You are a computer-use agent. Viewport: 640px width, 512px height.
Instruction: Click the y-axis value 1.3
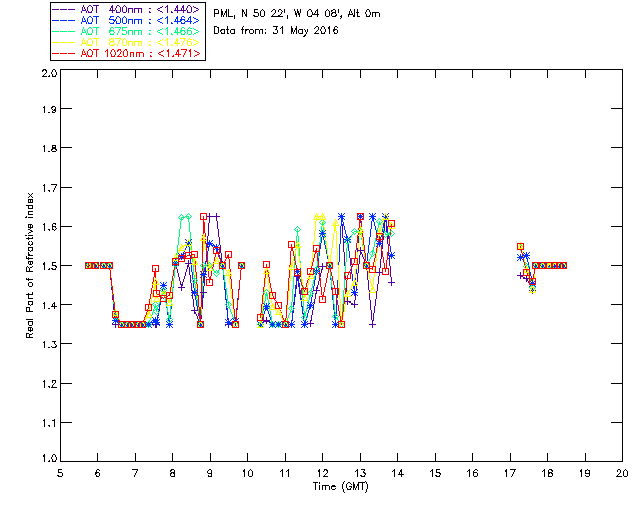[x=49, y=344]
